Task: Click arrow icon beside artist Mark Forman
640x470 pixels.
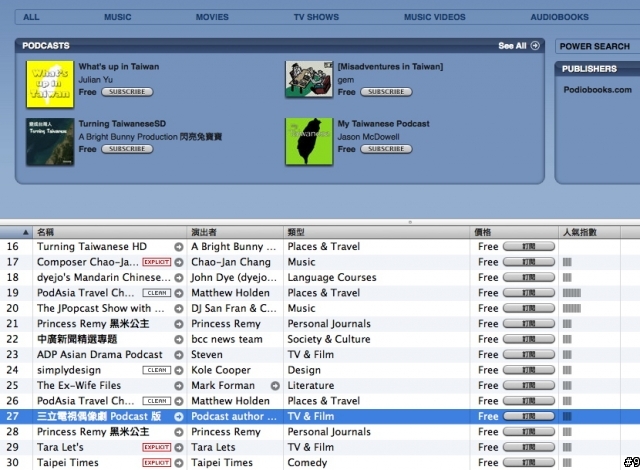Action: (275, 386)
